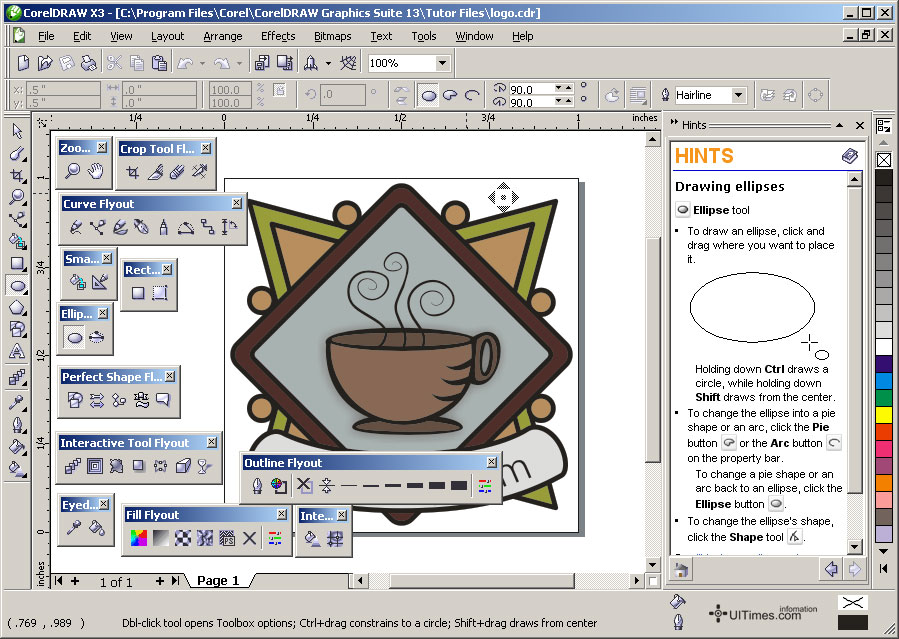Apply No Fill in the Fill Flyout

[249, 538]
